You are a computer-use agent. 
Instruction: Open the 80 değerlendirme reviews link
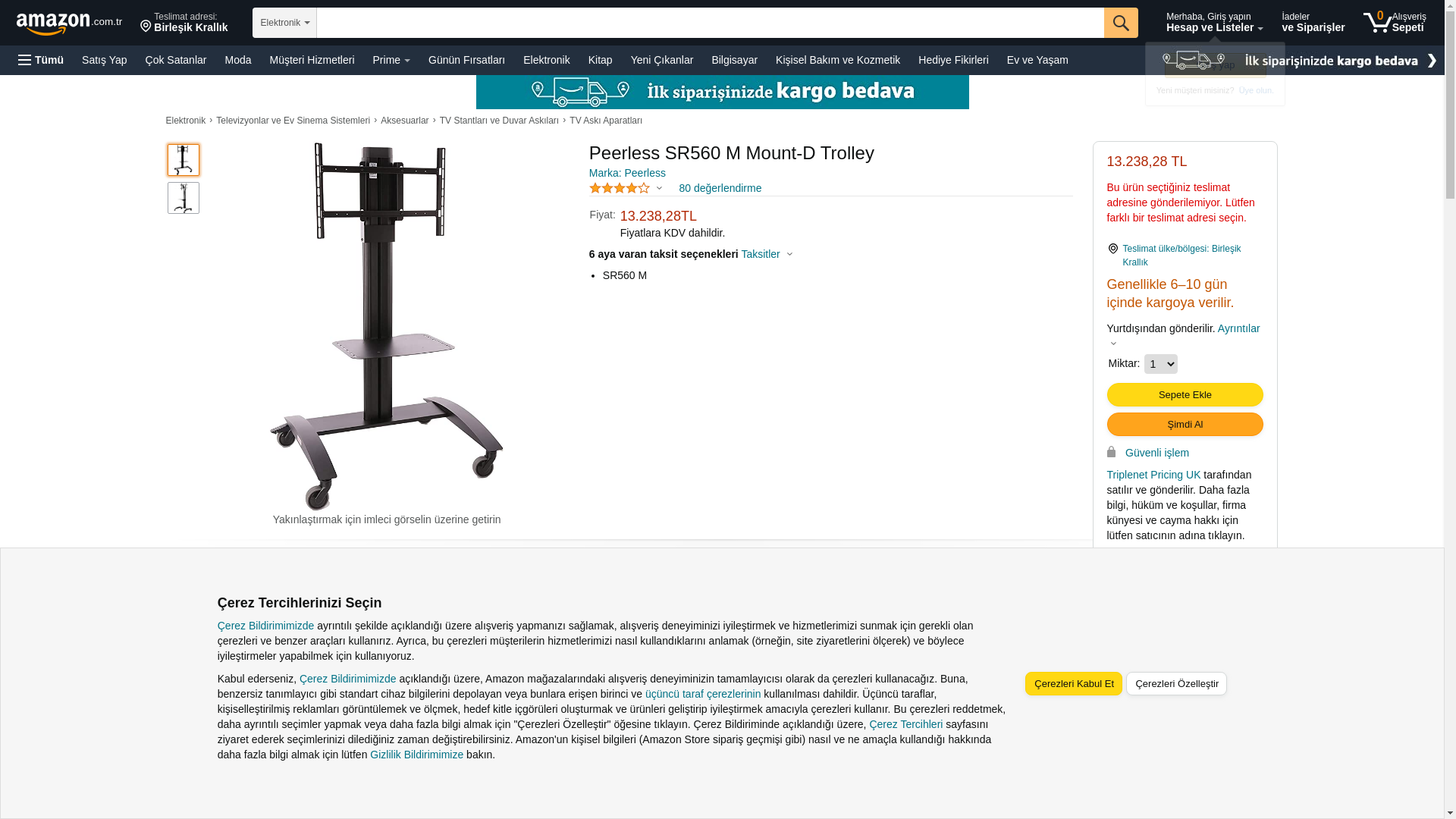(720, 188)
